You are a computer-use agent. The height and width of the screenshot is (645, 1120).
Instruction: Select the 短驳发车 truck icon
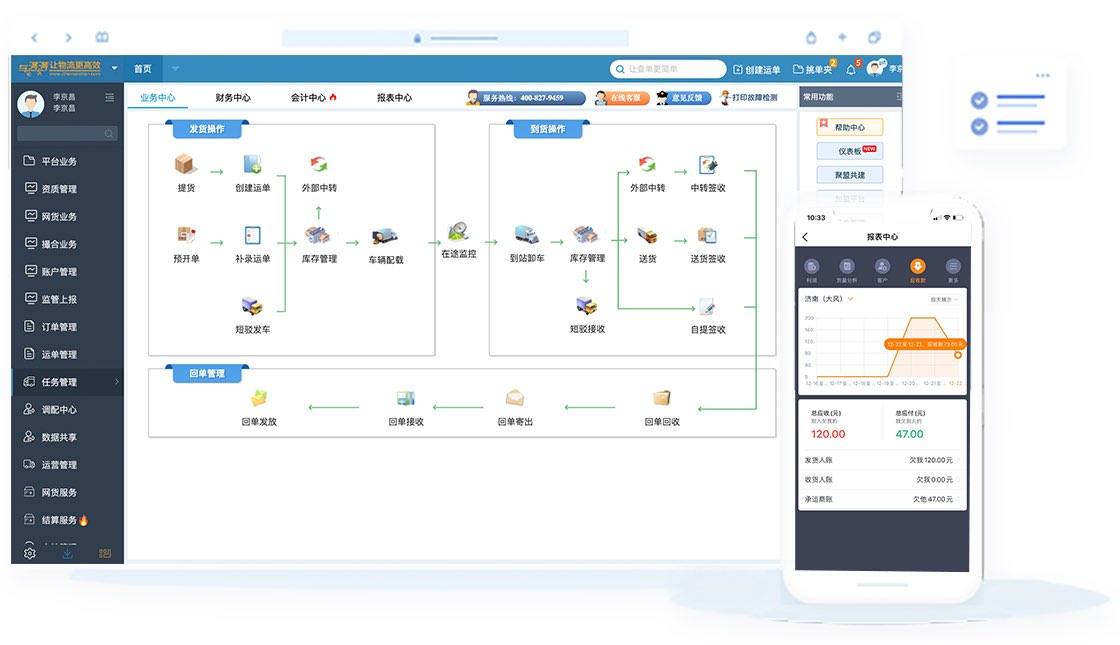pyautogui.click(x=252, y=307)
